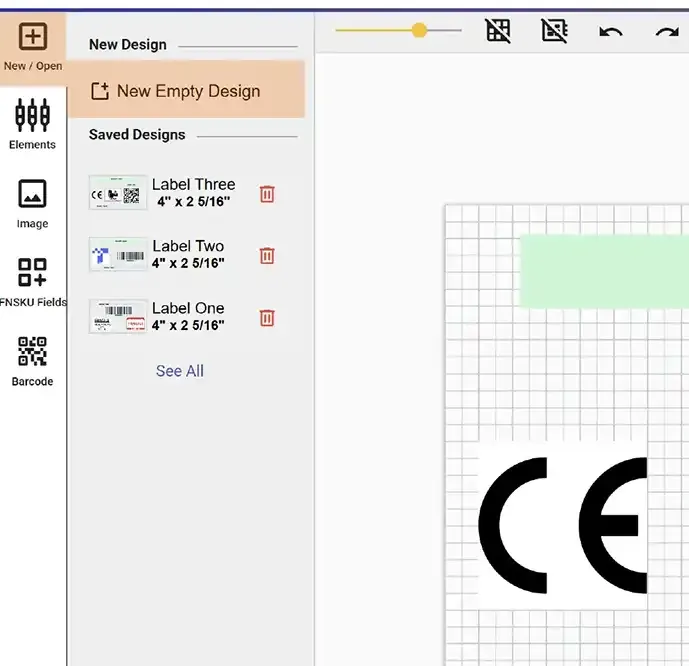Image resolution: width=689 pixels, height=666 pixels.
Task: Open the New / Open sidebar tab
Action: tap(33, 48)
